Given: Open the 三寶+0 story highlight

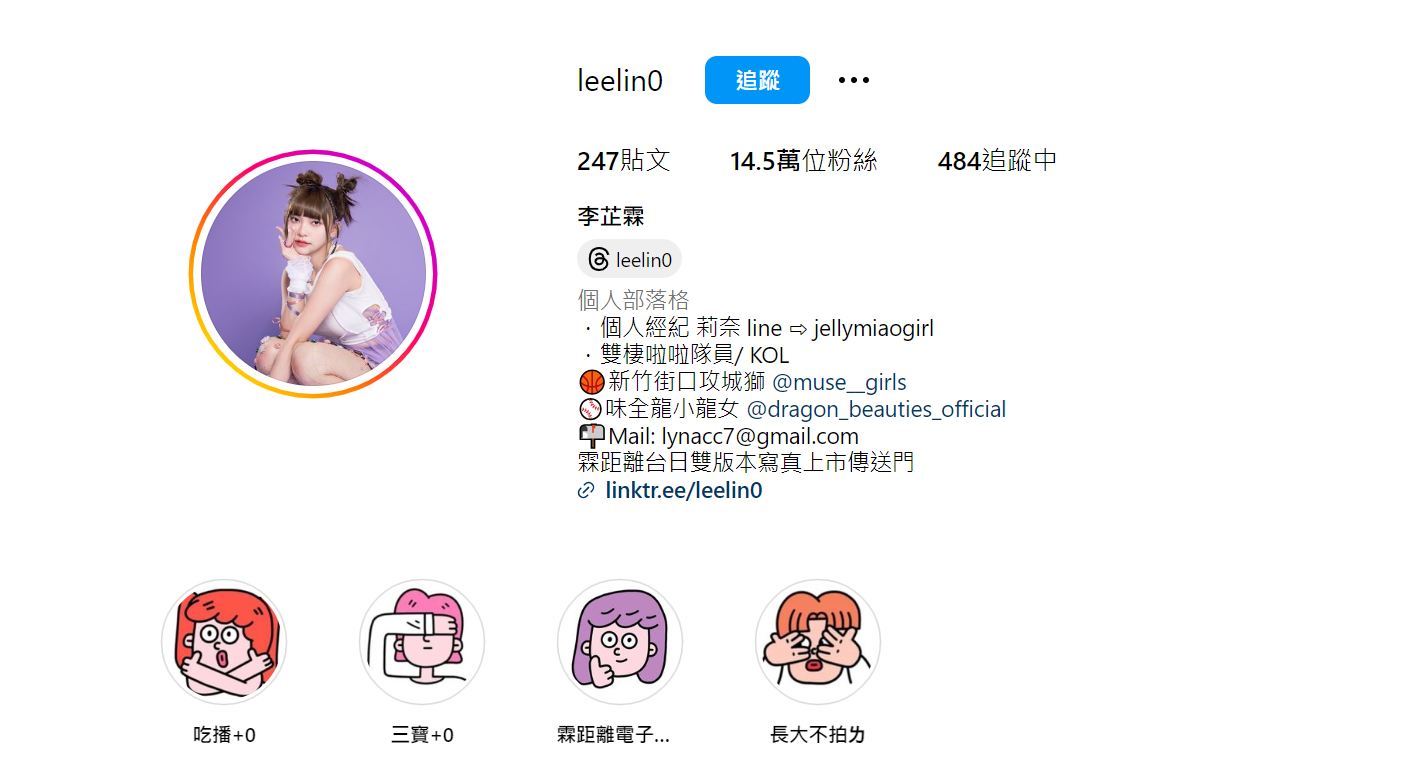Looking at the screenshot, I should pyautogui.click(x=422, y=642).
